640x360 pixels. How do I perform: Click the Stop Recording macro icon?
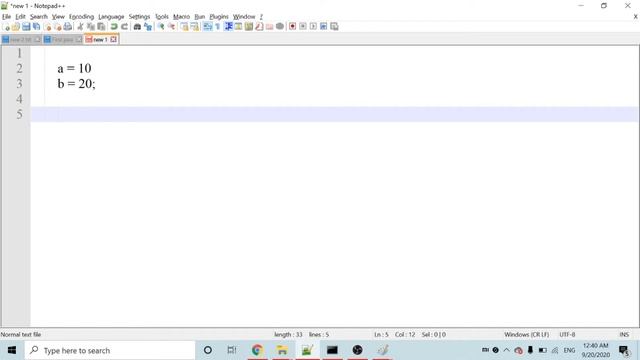(x=303, y=27)
